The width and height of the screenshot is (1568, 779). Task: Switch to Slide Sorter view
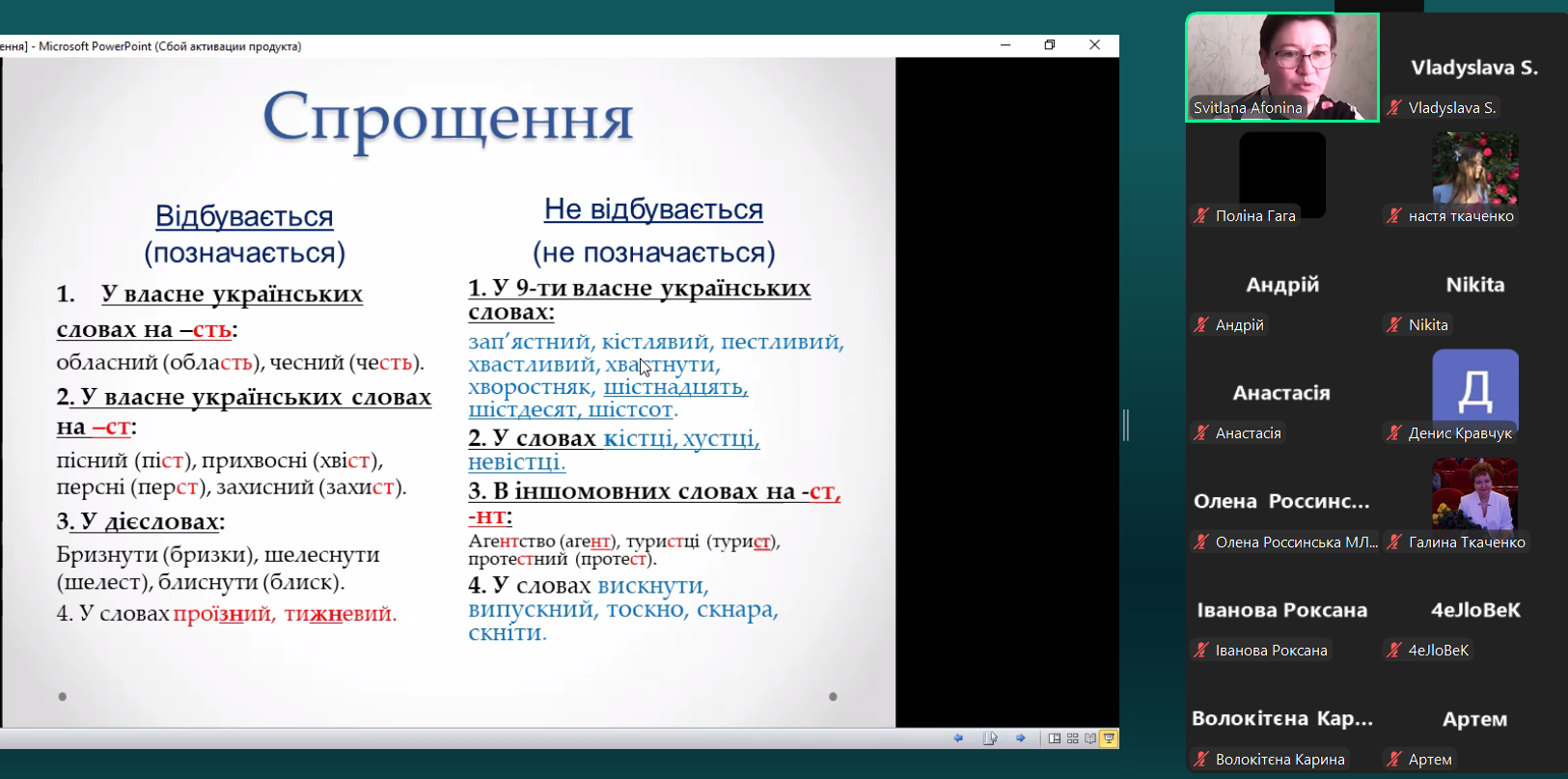[1072, 738]
